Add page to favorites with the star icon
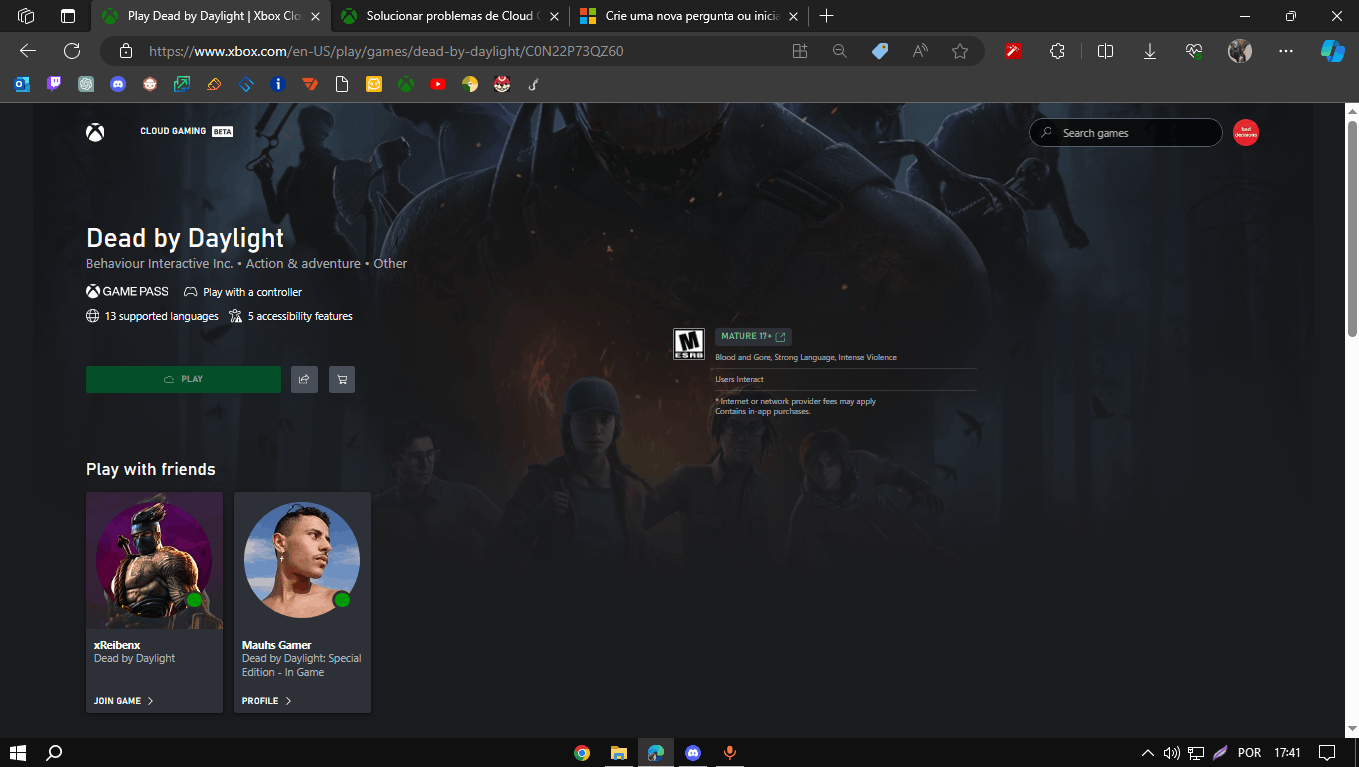This screenshot has height=767, width=1359. click(x=960, y=51)
